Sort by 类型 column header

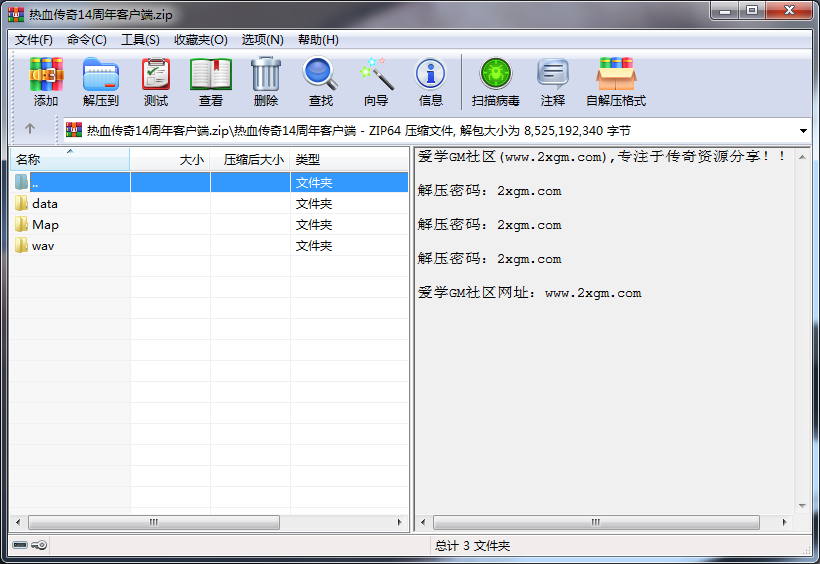coord(349,160)
